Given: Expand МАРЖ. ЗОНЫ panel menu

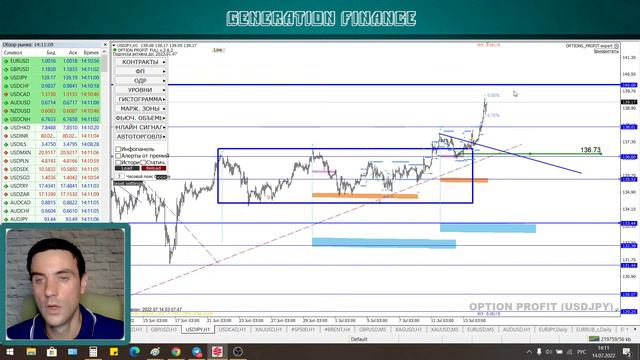Looking at the screenshot, I should click(x=141, y=109).
